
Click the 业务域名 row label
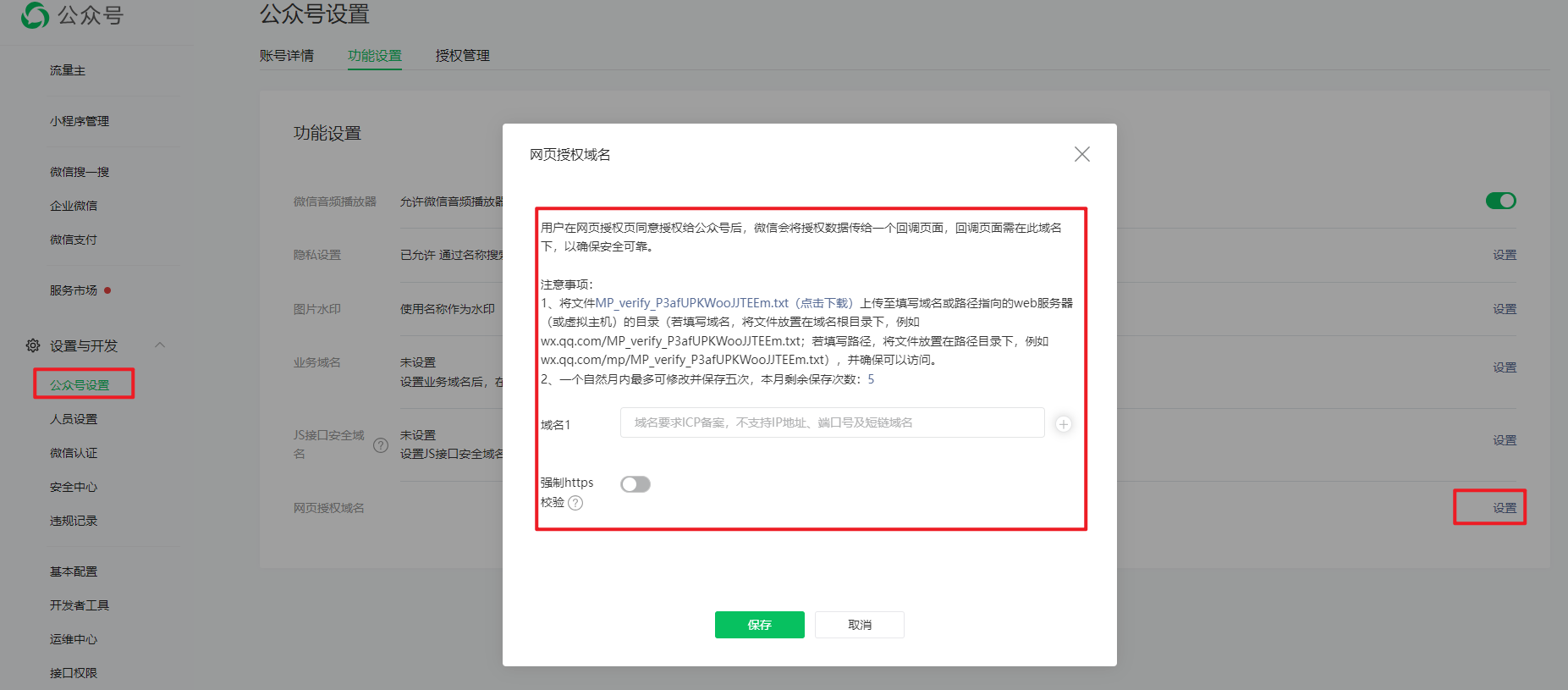(x=317, y=362)
